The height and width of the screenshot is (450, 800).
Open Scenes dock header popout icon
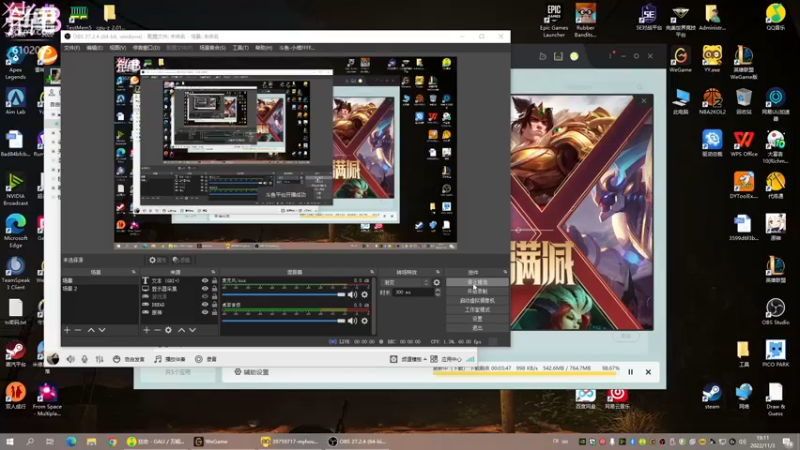pyautogui.click(x=134, y=272)
